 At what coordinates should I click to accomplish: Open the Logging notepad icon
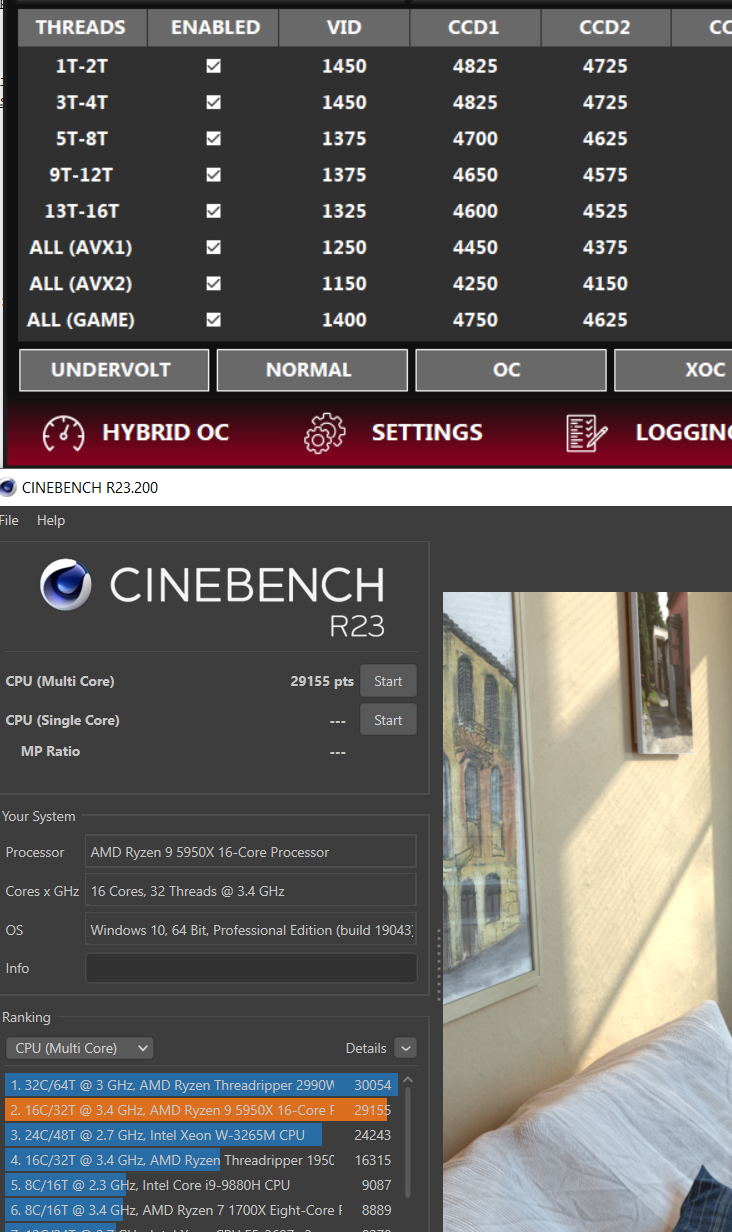(x=586, y=433)
